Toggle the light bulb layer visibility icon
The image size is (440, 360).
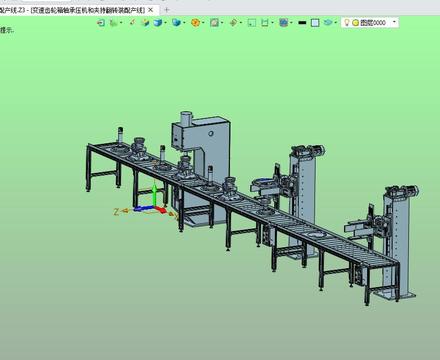point(347,23)
